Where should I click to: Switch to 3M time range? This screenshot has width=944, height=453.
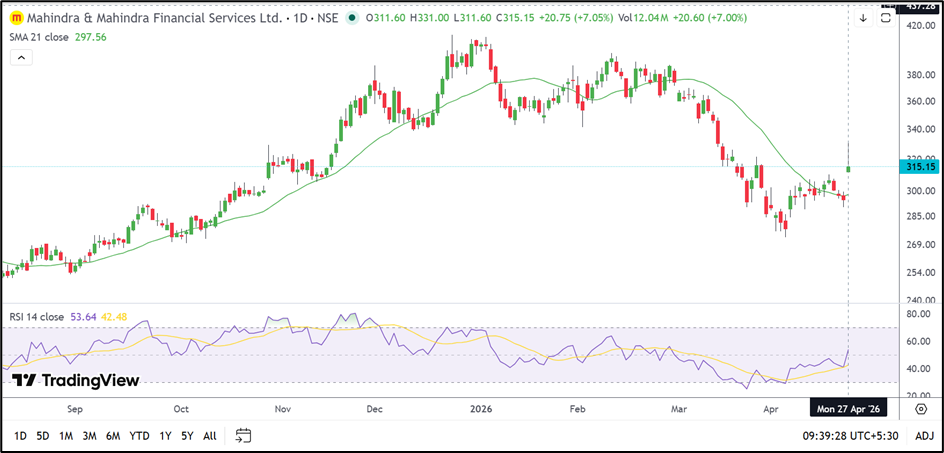89,435
